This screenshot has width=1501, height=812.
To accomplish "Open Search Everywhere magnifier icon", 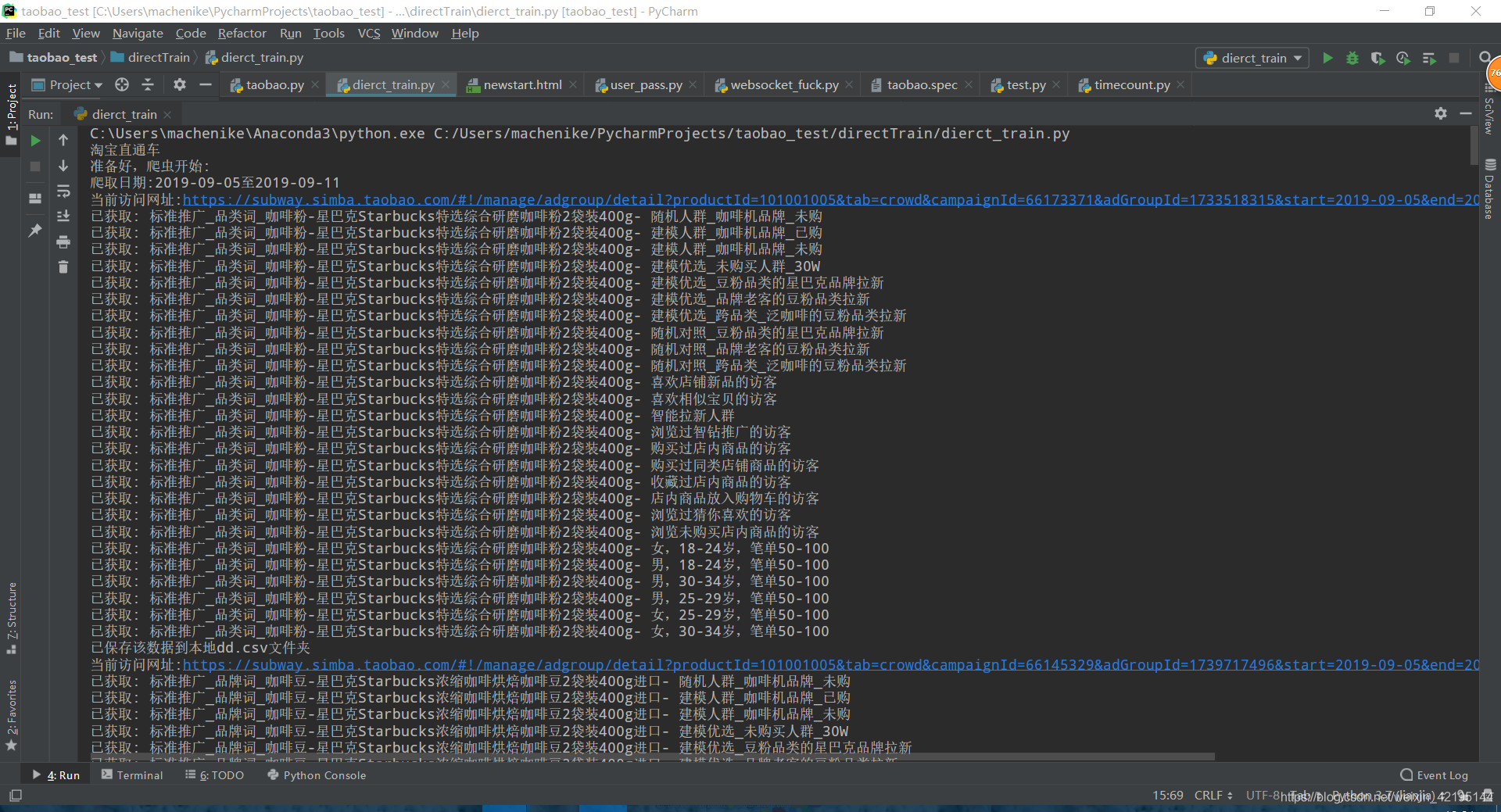I will [x=1485, y=58].
